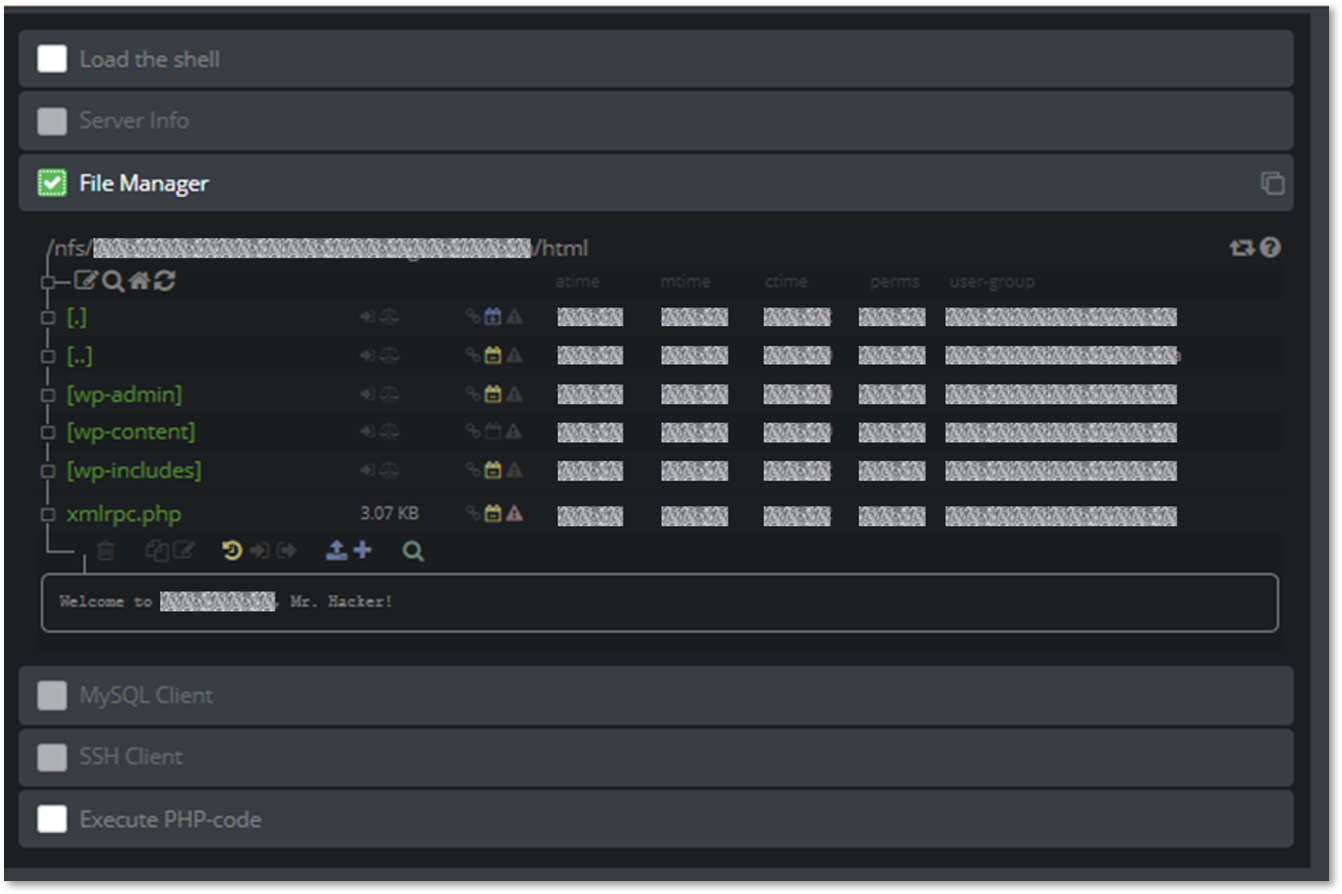Open the [wp-content] directory
Viewport: 1342px width, 894px height.
pos(130,432)
